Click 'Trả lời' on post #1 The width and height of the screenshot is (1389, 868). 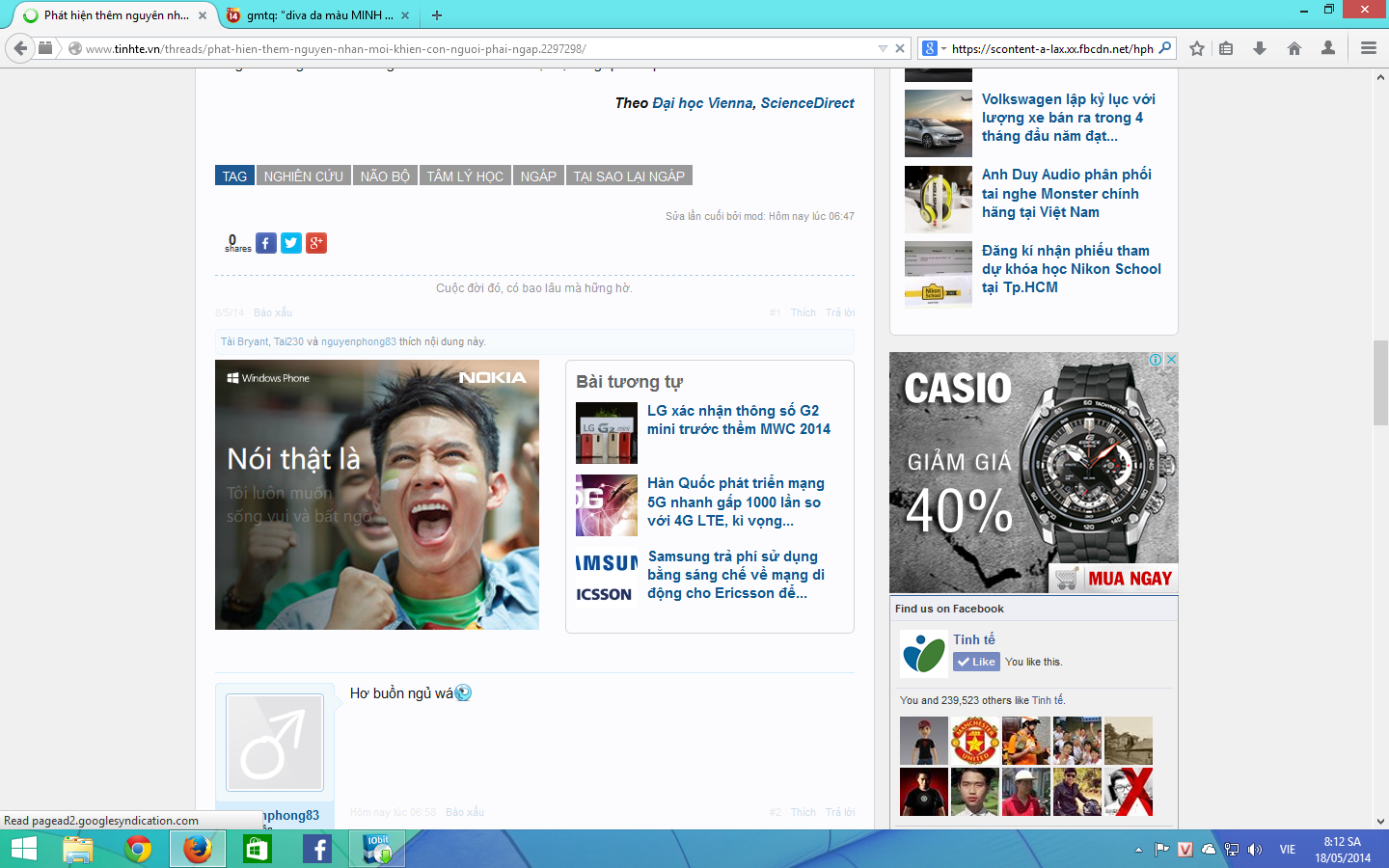tap(840, 312)
